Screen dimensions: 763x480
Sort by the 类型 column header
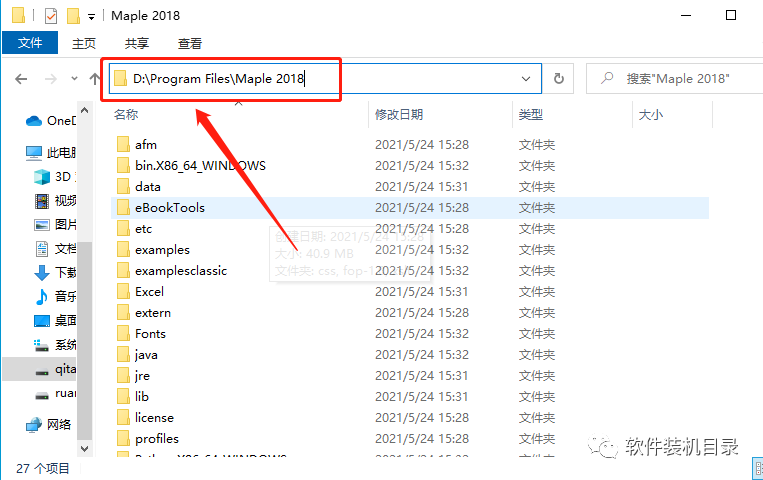point(530,115)
